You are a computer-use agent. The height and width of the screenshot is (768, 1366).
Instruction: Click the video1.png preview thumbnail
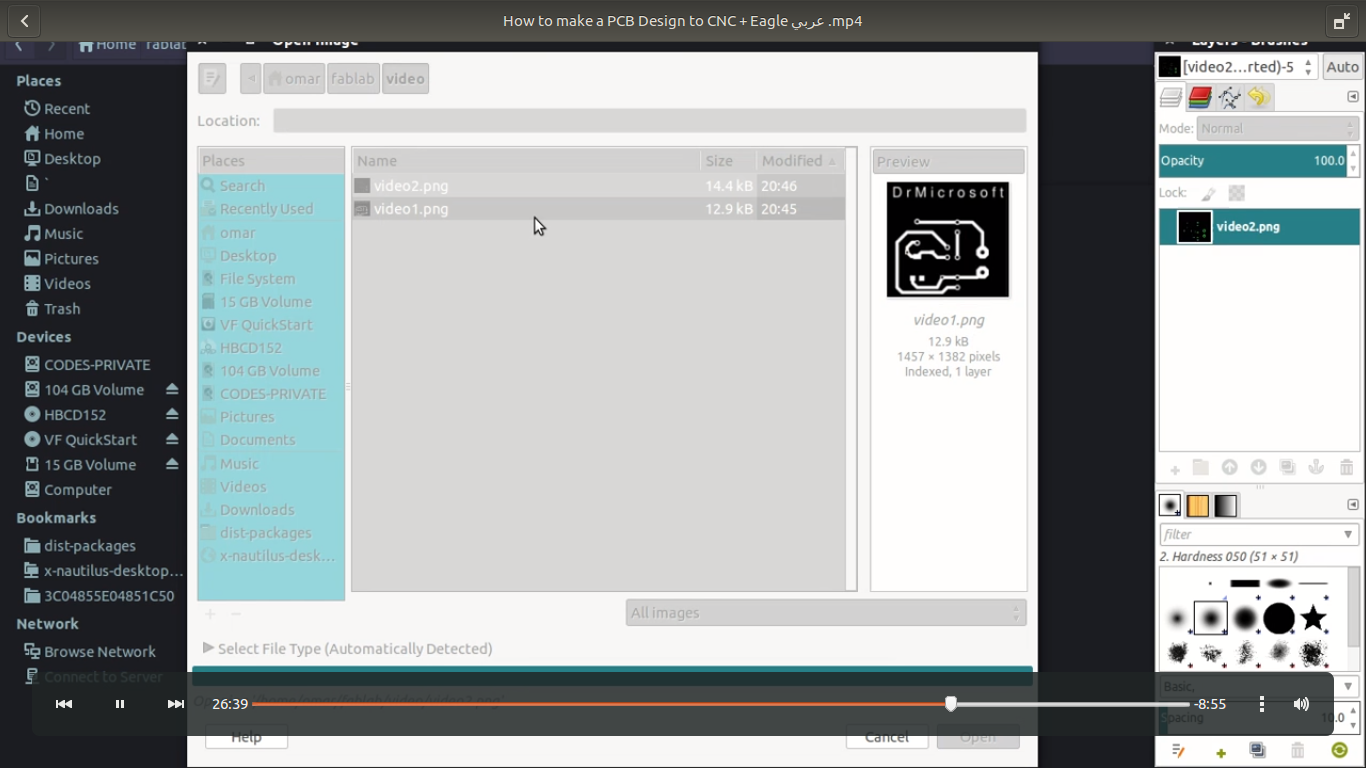click(x=948, y=239)
